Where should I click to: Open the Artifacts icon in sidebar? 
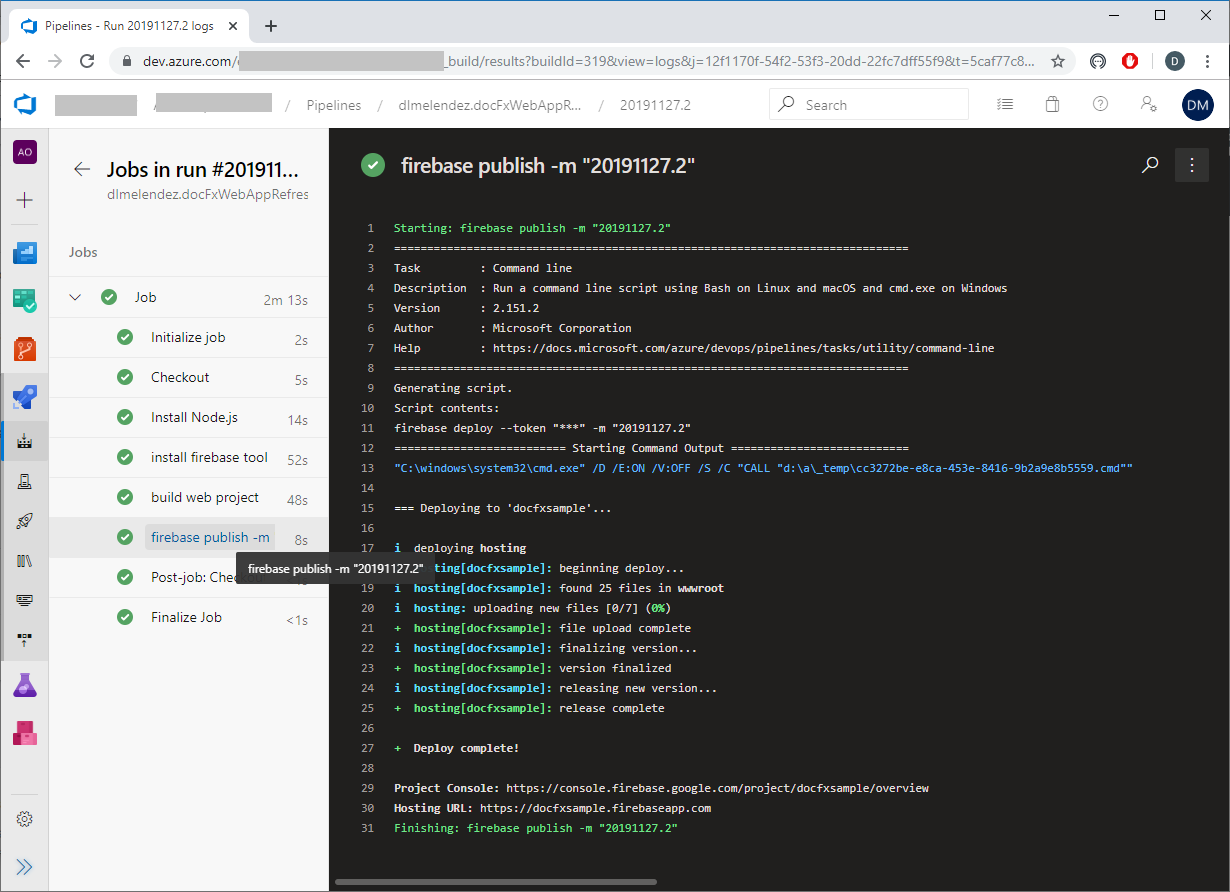[x=25, y=733]
